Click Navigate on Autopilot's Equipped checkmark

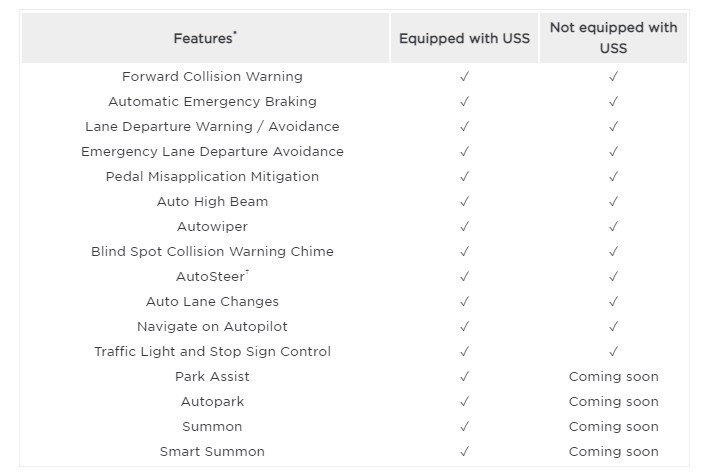[x=464, y=326]
